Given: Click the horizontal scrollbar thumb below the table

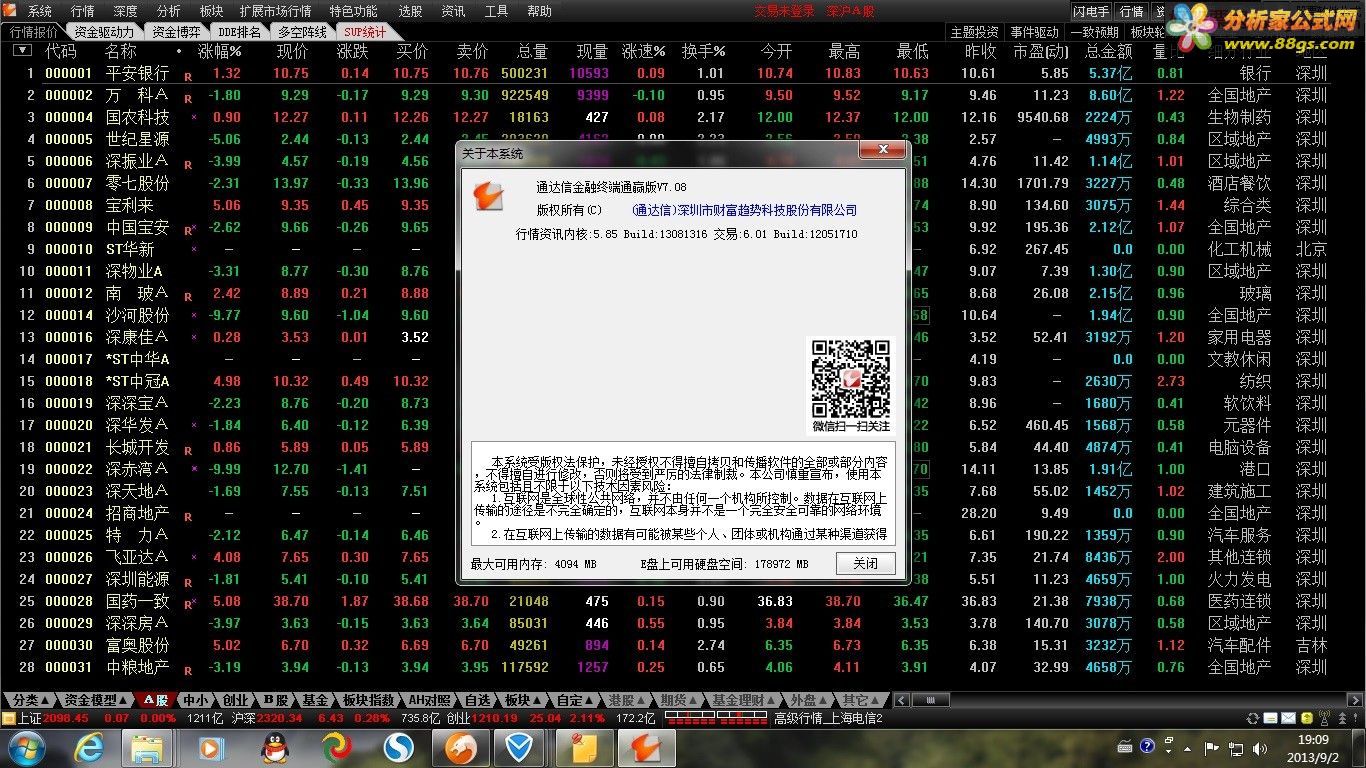Looking at the screenshot, I should click(931, 700).
